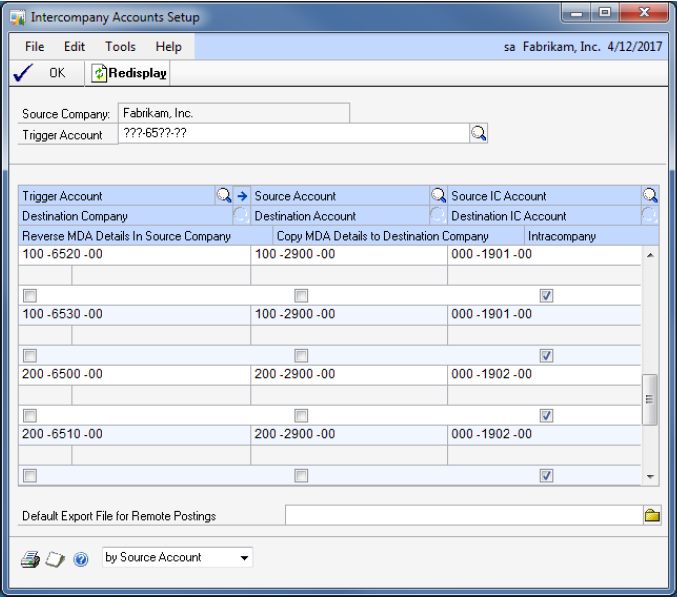The width and height of the screenshot is (678, 597).
Task: Click the Redisplay button
Action: 130,73
